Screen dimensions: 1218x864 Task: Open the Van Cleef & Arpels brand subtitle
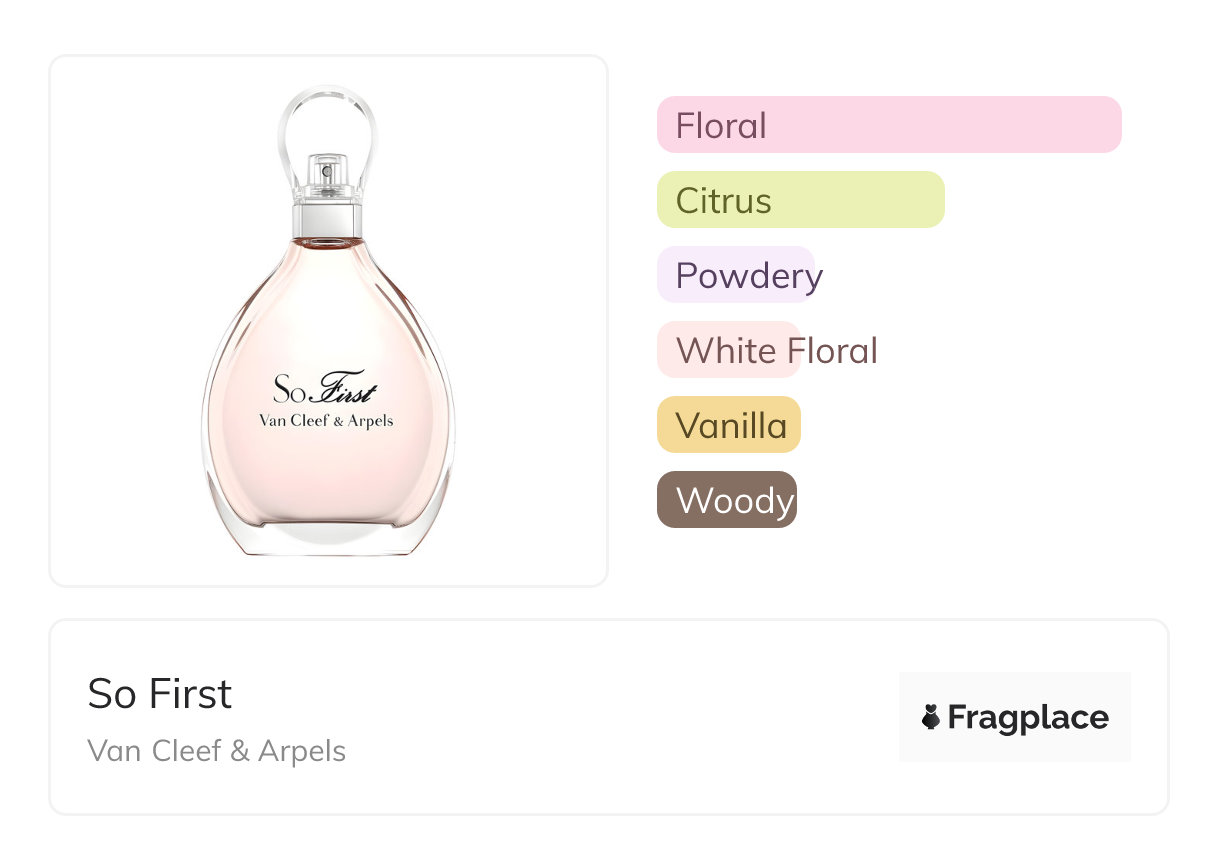click(217, 751)
